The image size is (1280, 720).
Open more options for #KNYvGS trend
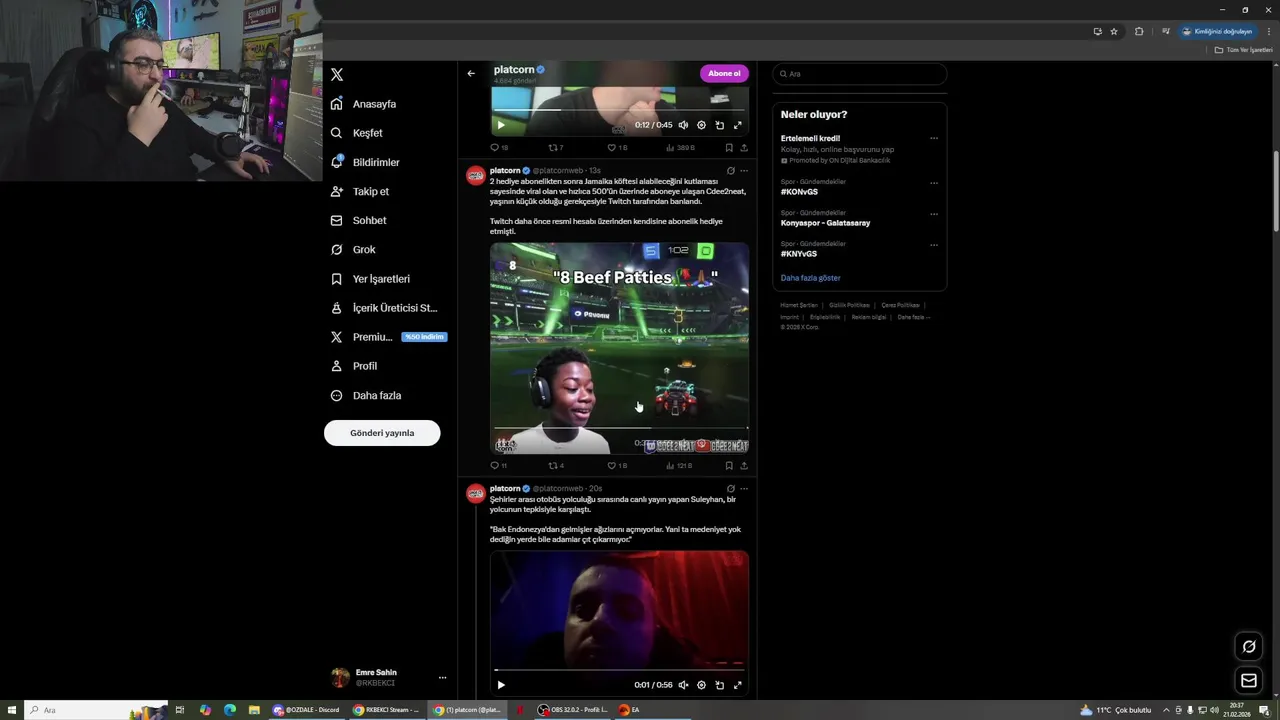[934, 244]
